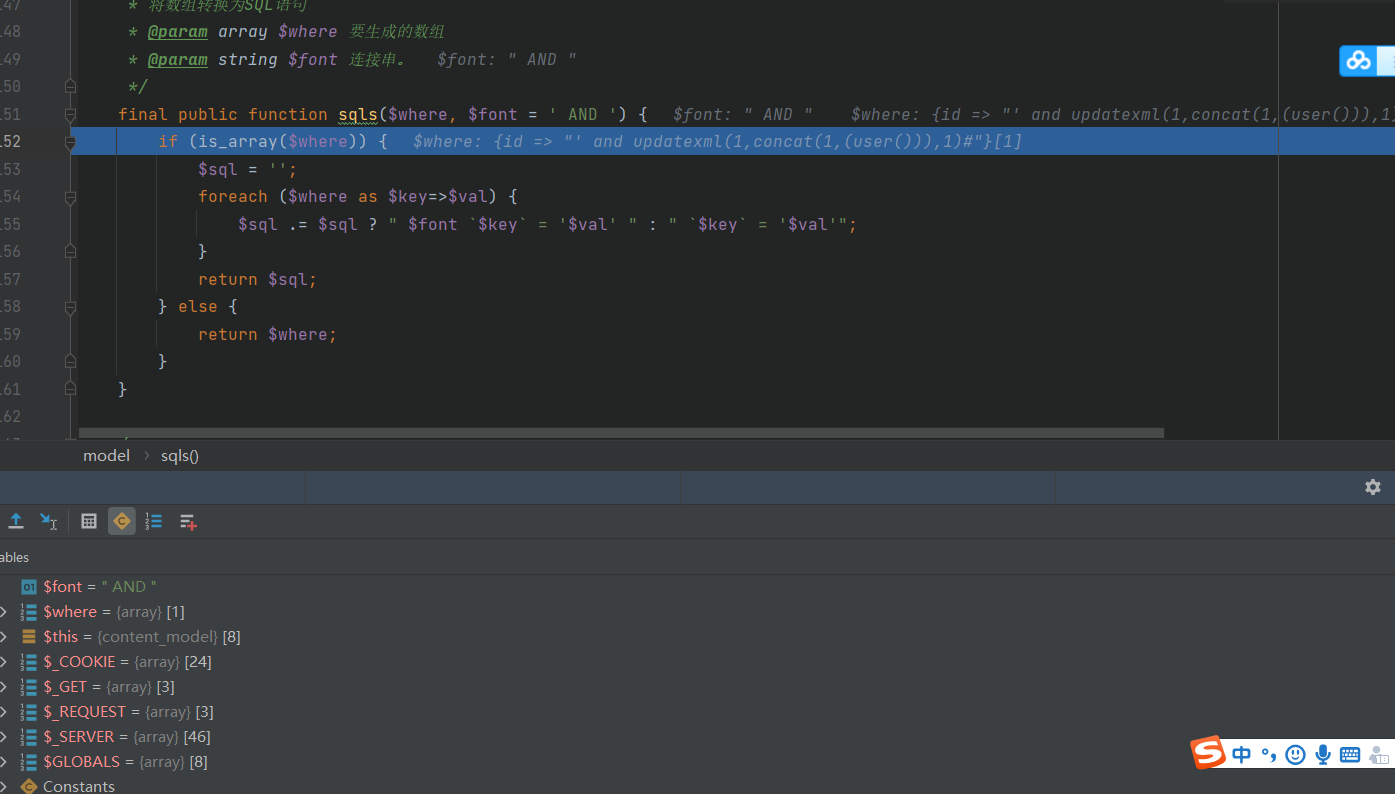Click the Run to Cursor icon

pos(48,521)
